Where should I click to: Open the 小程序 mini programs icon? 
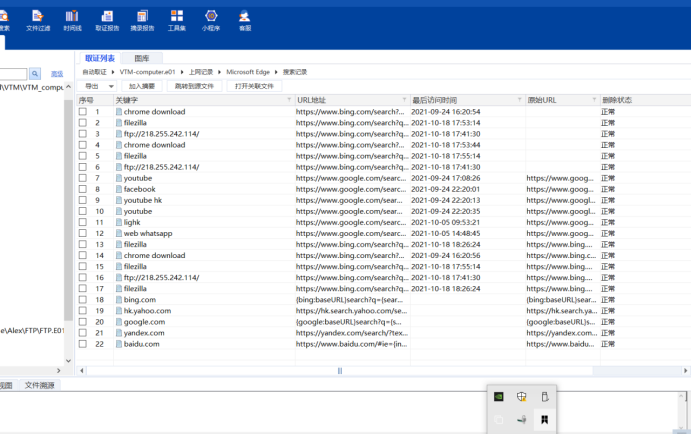pyautogui.click(x=211, y=21)
